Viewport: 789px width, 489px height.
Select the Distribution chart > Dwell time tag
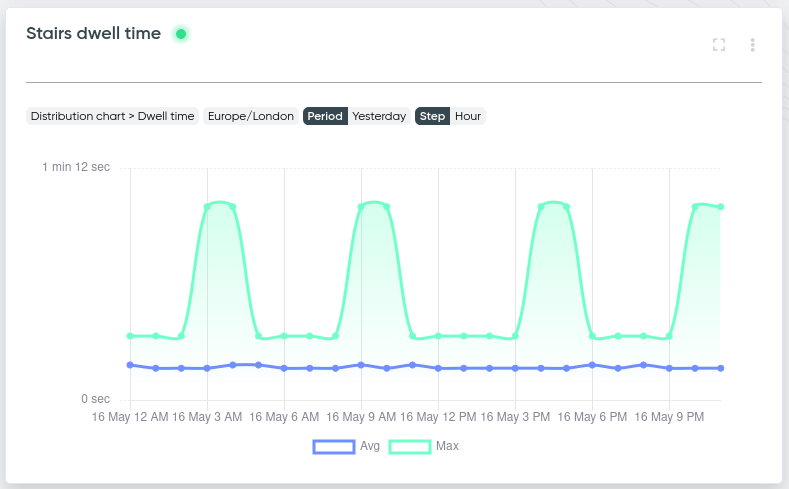click(112, 116)
